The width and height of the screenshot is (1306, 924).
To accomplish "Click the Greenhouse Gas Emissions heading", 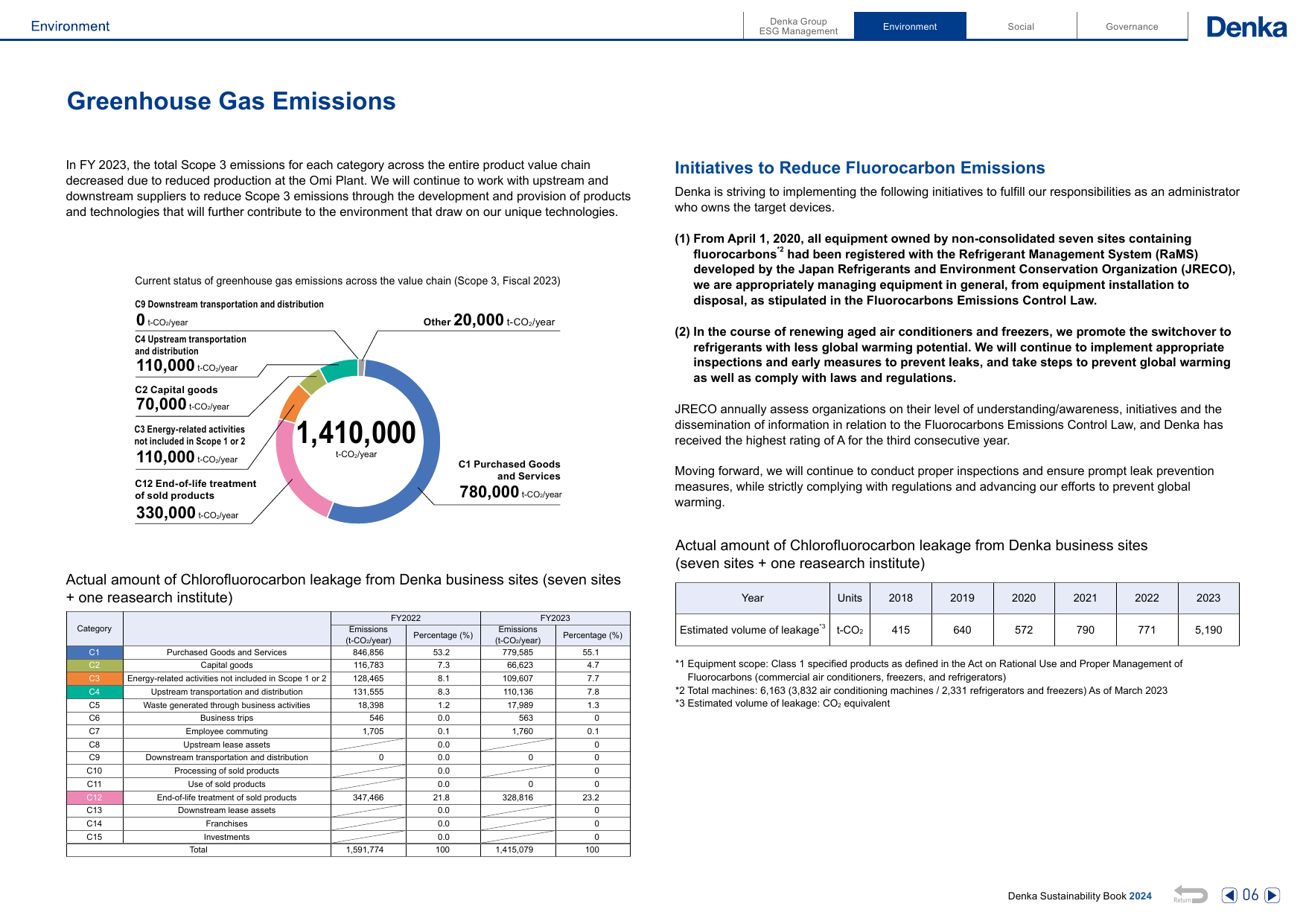I will pyautogui.click(x=232, y=101).
